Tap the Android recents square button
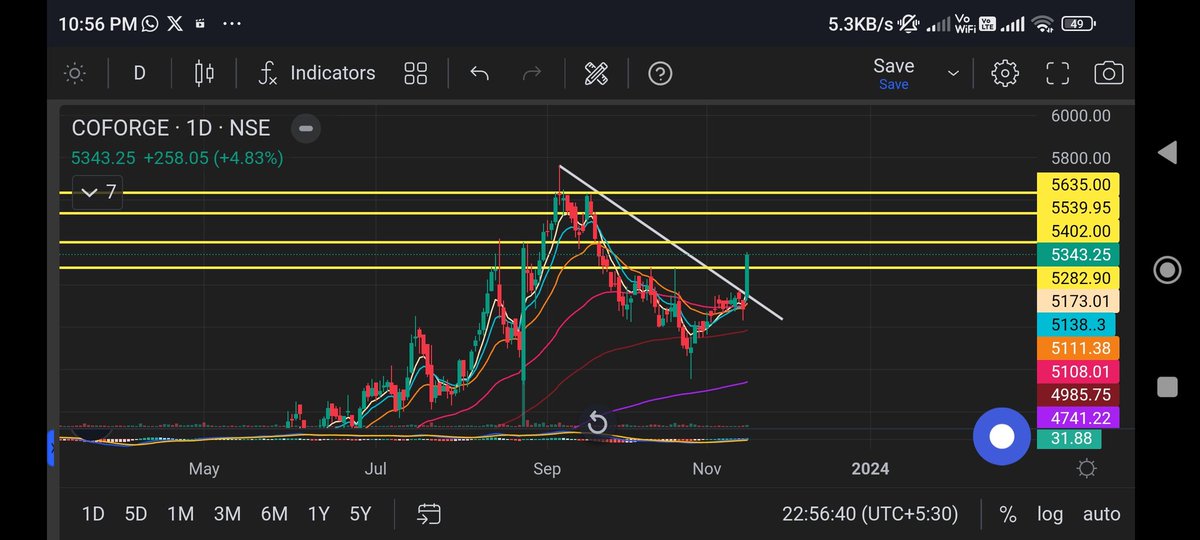Image resolution: width=1200 pixels, height=540 pixels. (1167, 387)
